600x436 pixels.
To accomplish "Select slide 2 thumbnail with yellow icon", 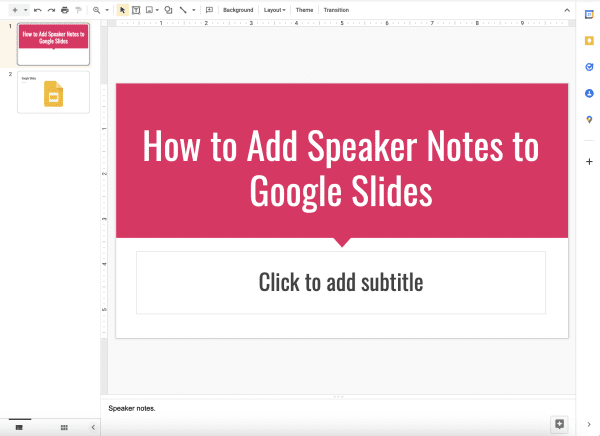I will (54, 92).
